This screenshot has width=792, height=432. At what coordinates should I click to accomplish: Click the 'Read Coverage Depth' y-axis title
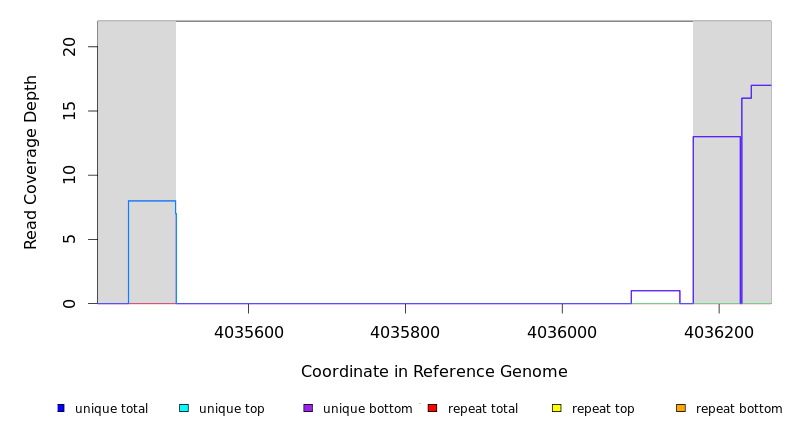(32, 162)
